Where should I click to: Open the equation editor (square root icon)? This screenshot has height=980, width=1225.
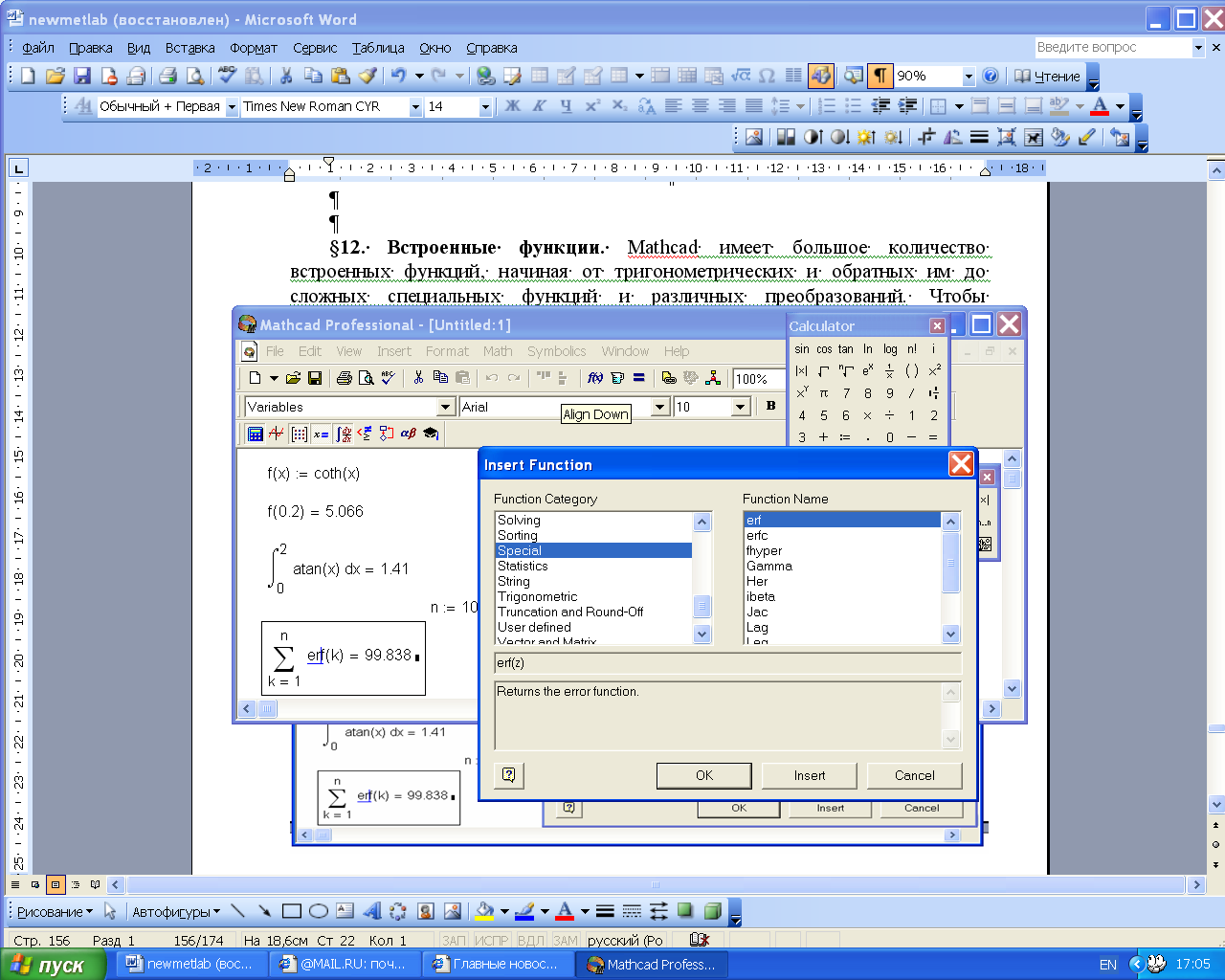tap(741, 76)
